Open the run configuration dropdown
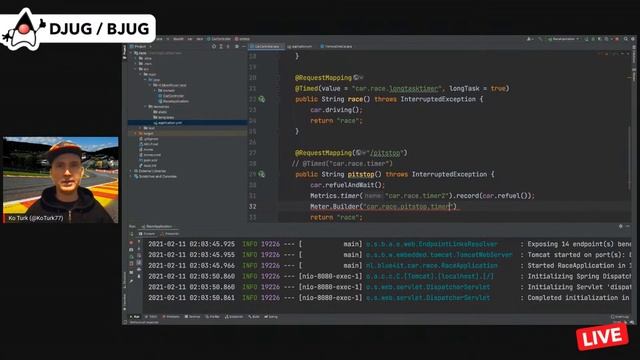Screen dimensions: 640x360 (x=563, y=39)
